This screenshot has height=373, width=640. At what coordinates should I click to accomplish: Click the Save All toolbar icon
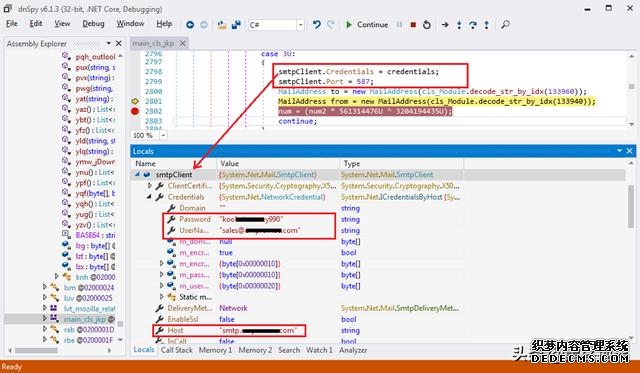click(236, 25)
